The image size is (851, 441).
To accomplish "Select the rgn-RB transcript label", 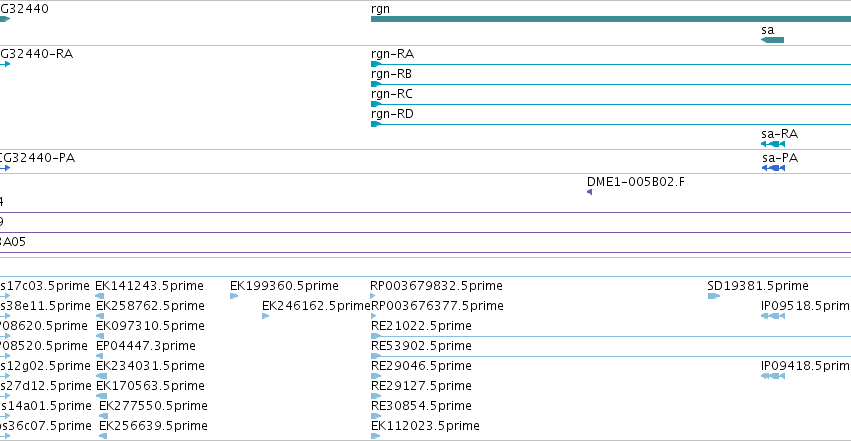I will 391,74.
